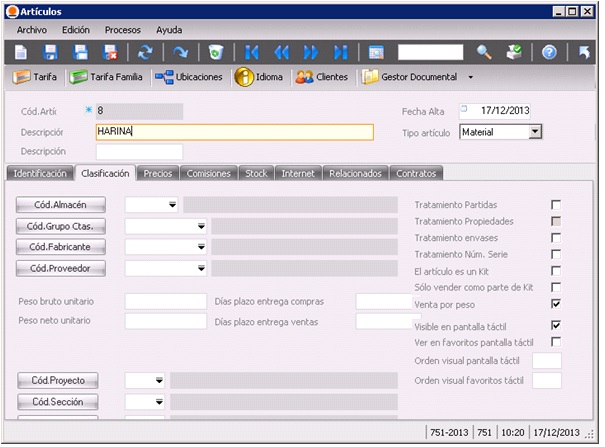
Task: Expand the Tipo artículo dropdown
Action: coord(535,131)
